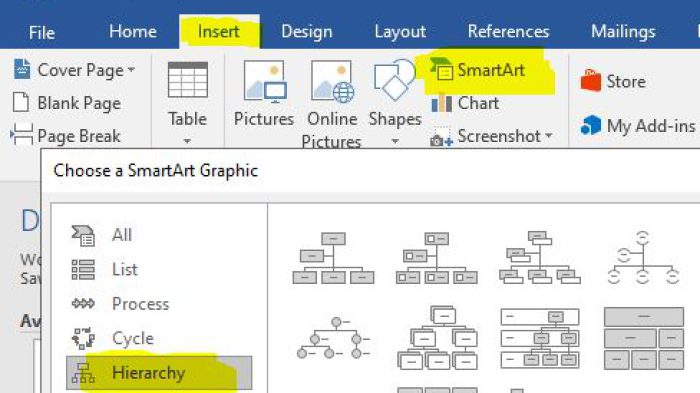Click the Cover Page label
Image resolution: width=700 pixels, height=393 pixels.
[x=80, y=70]
